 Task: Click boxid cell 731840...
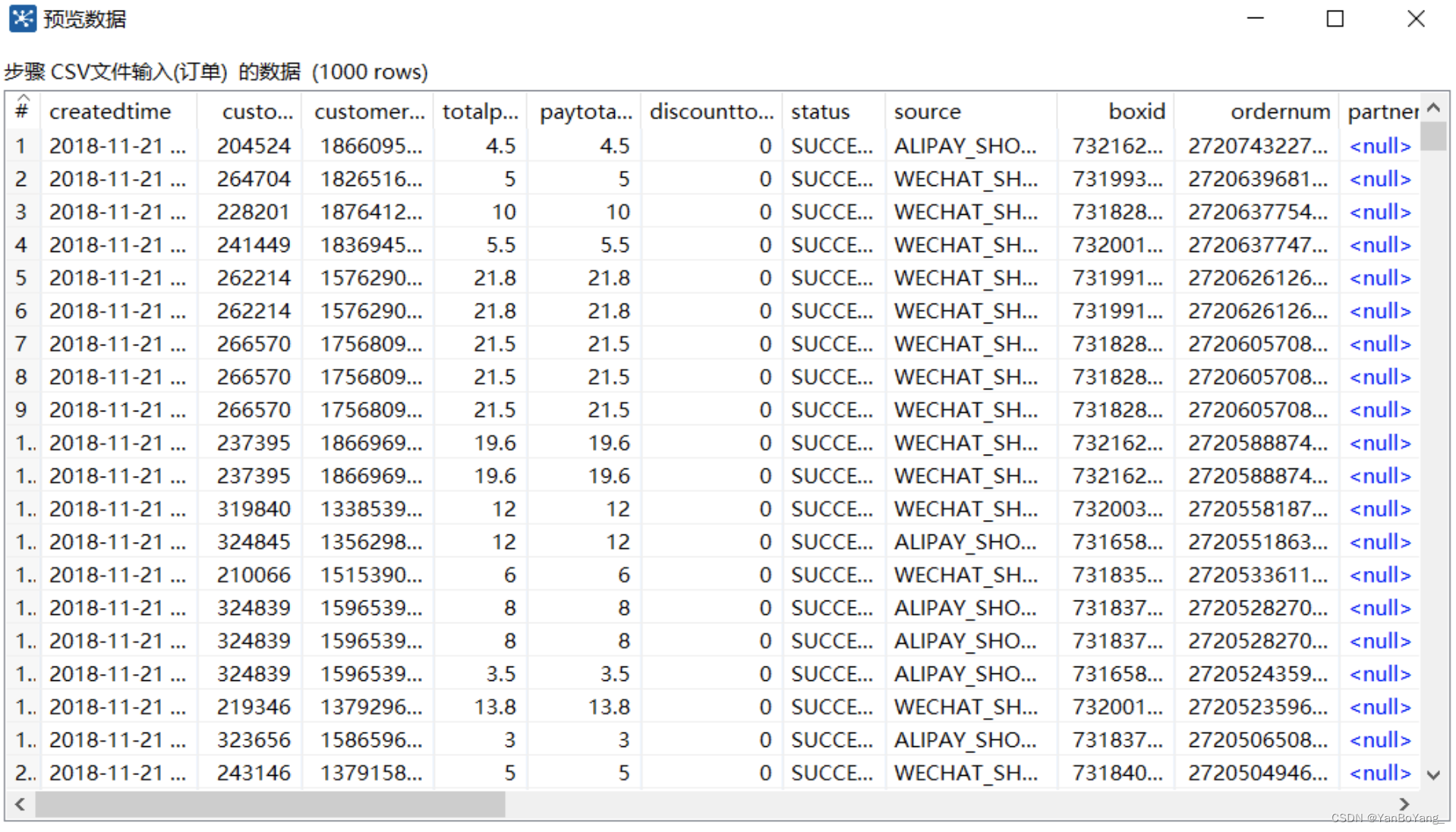pos(1117,773)
